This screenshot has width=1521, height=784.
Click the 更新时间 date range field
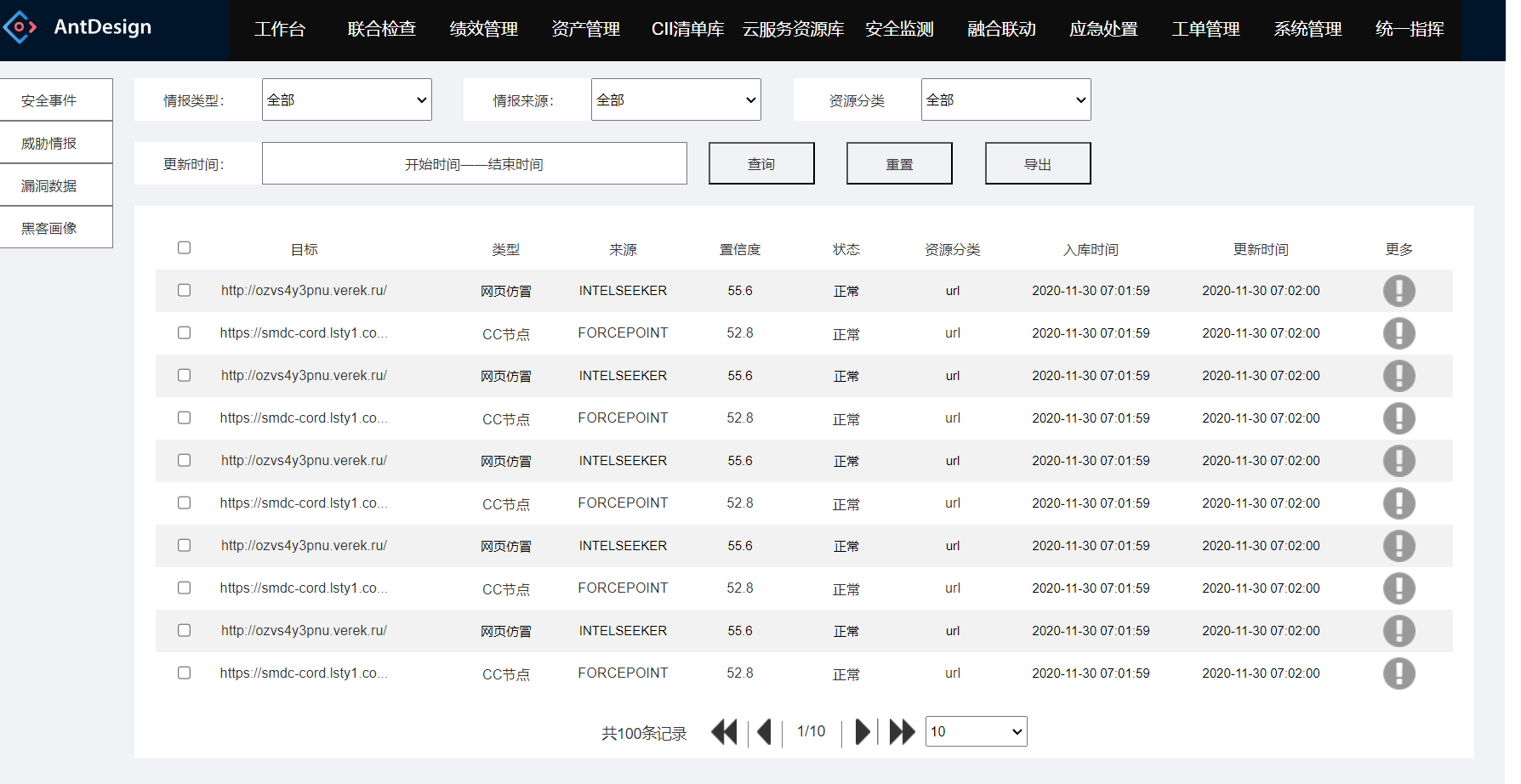pyautogui.click(x=475, y=163)
